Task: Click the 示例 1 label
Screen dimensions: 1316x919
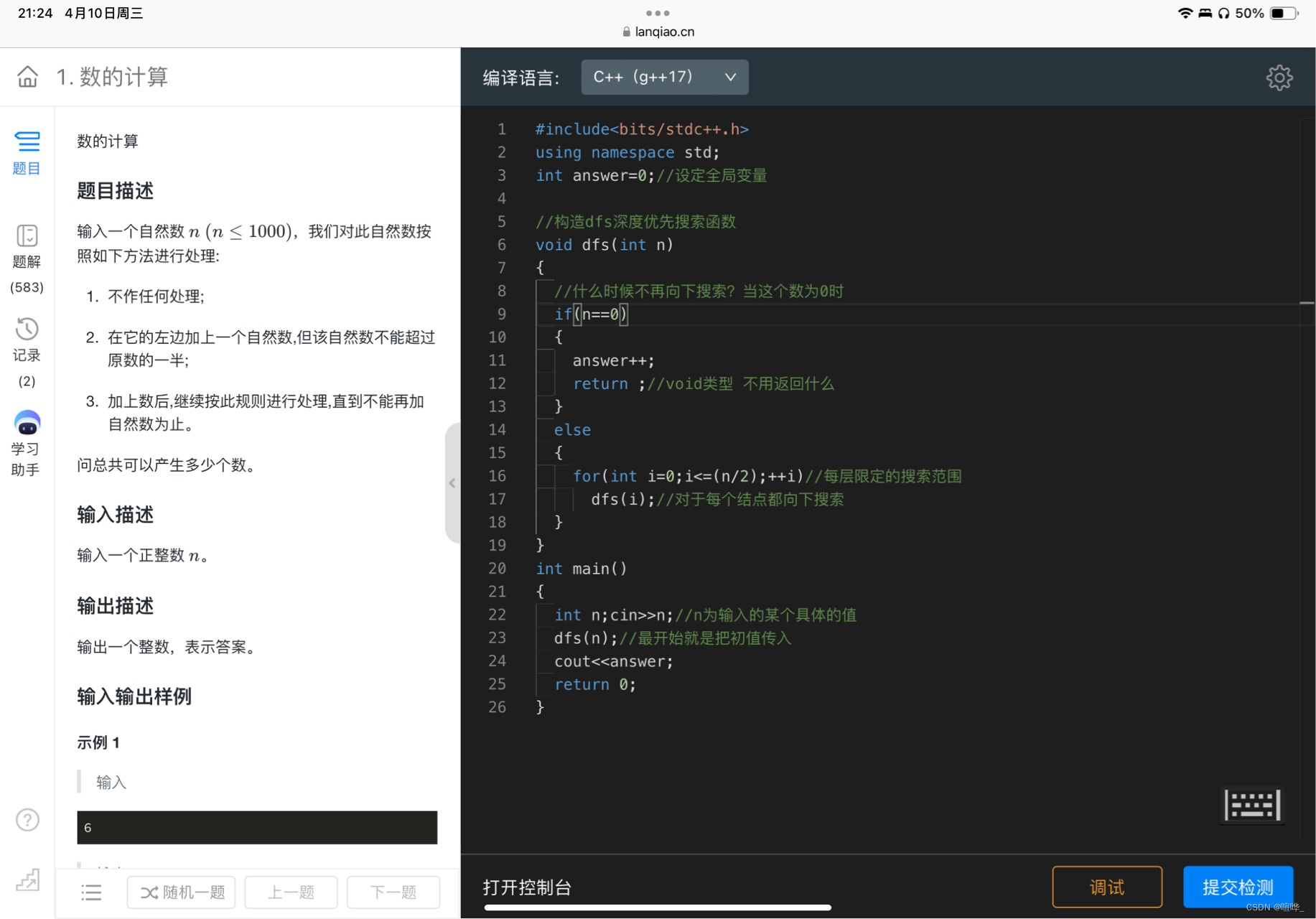Action: coord(98,742)
